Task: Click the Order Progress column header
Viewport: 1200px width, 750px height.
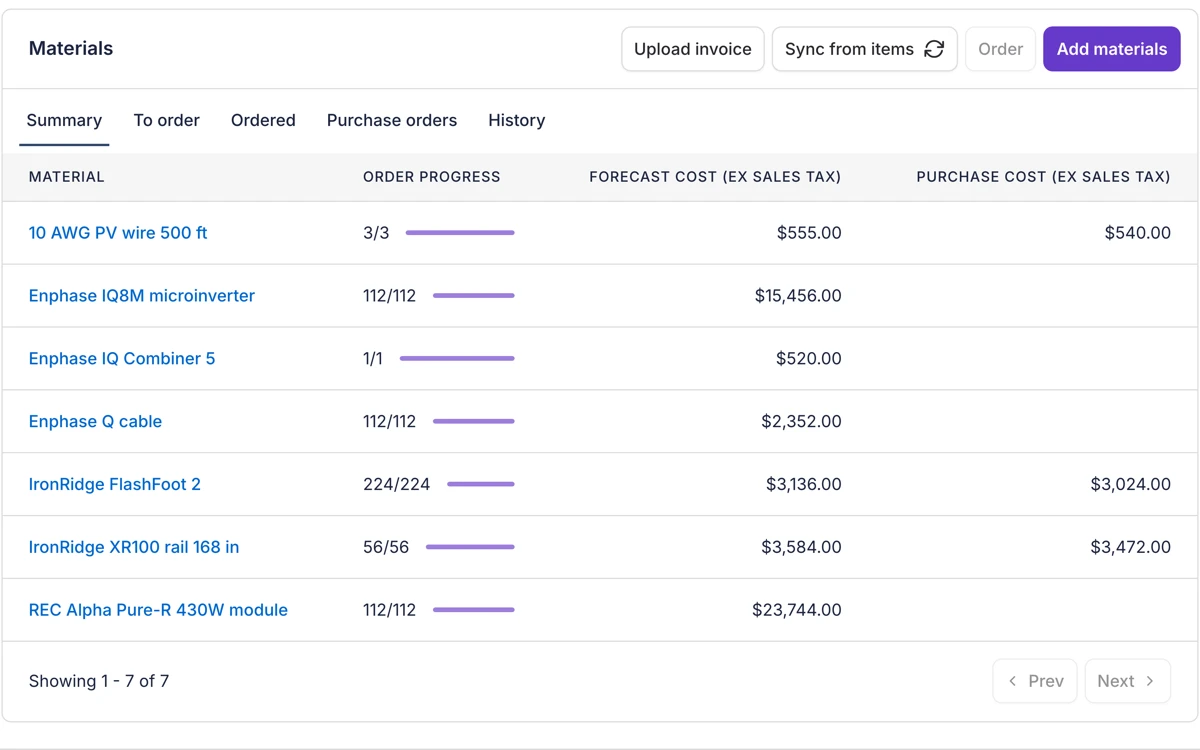Action: tap(432, 177)
